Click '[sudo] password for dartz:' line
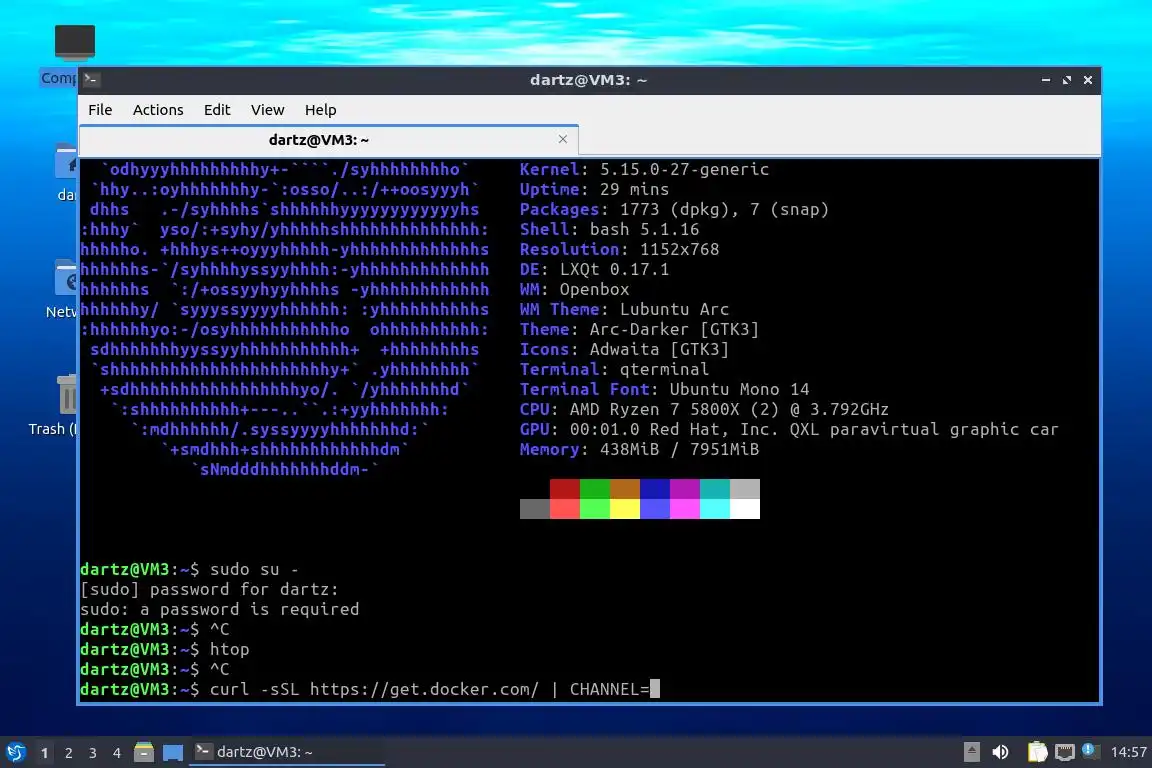Screen dimensions: 1152x768 (x=209, y=589)
